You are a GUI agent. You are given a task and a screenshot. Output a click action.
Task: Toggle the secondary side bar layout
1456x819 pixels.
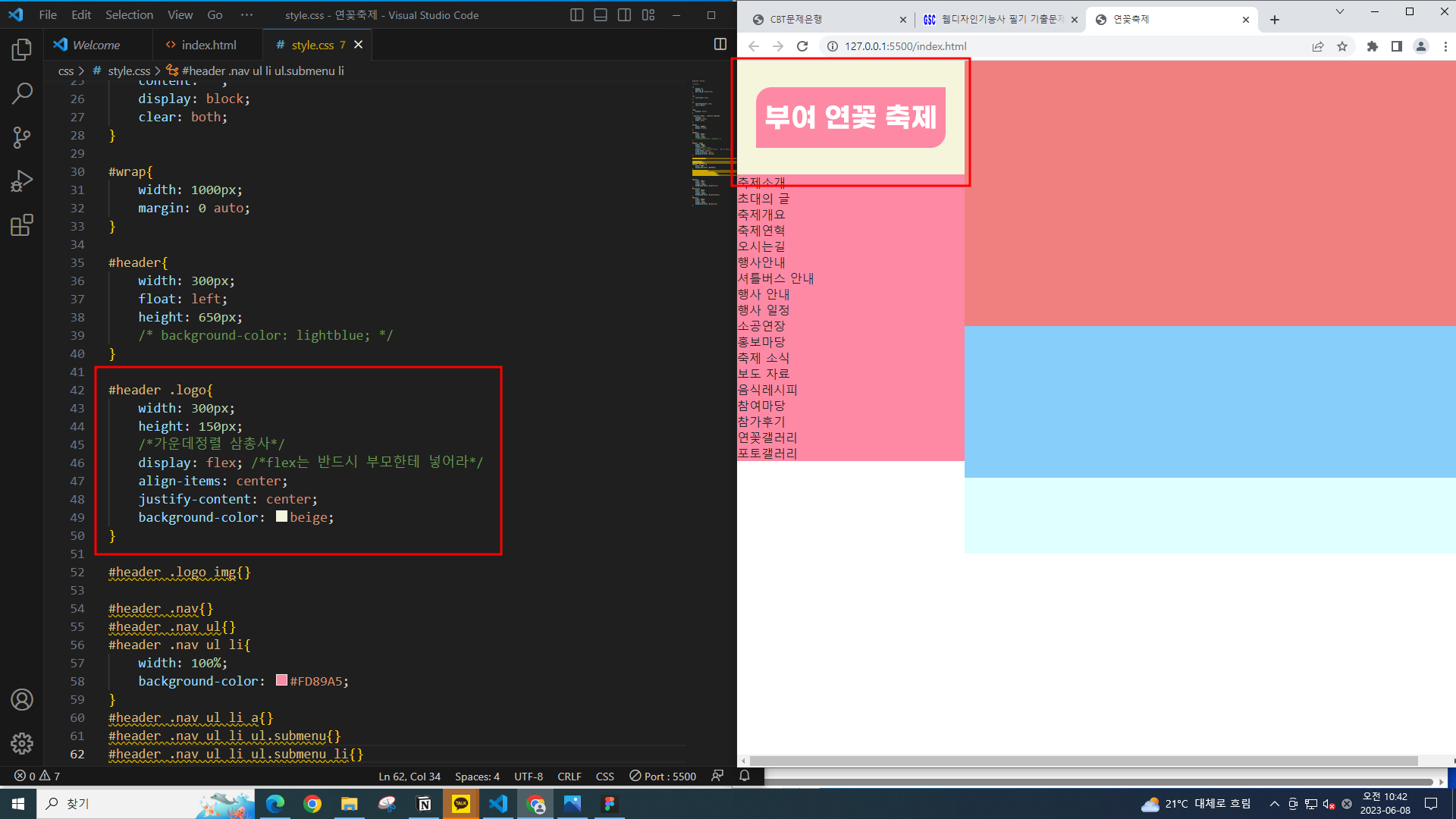point(624,15)
